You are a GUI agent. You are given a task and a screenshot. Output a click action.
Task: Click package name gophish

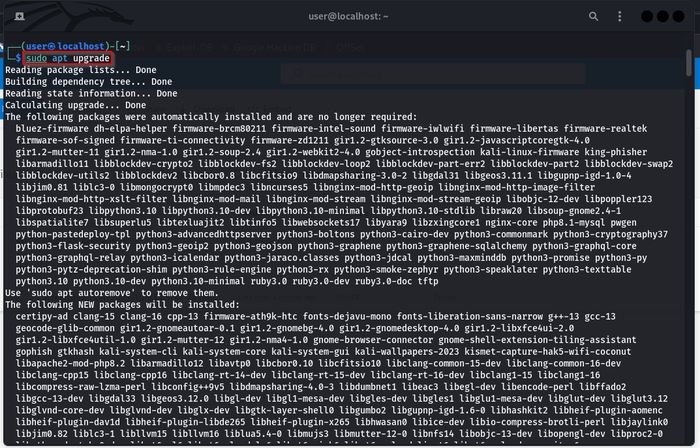click(33, 352)
